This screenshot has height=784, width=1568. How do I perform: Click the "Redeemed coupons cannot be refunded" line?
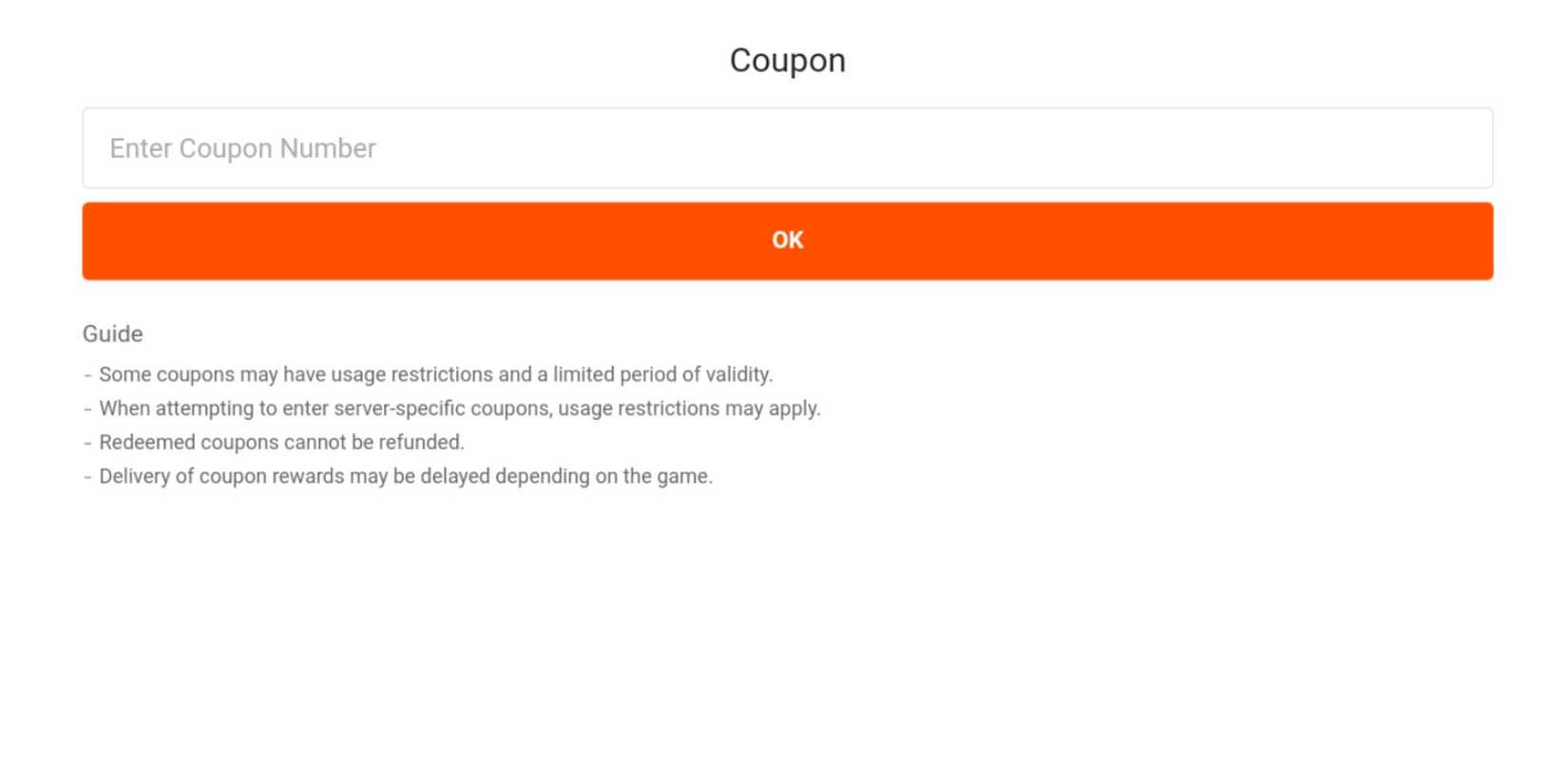tap(281, 443)
